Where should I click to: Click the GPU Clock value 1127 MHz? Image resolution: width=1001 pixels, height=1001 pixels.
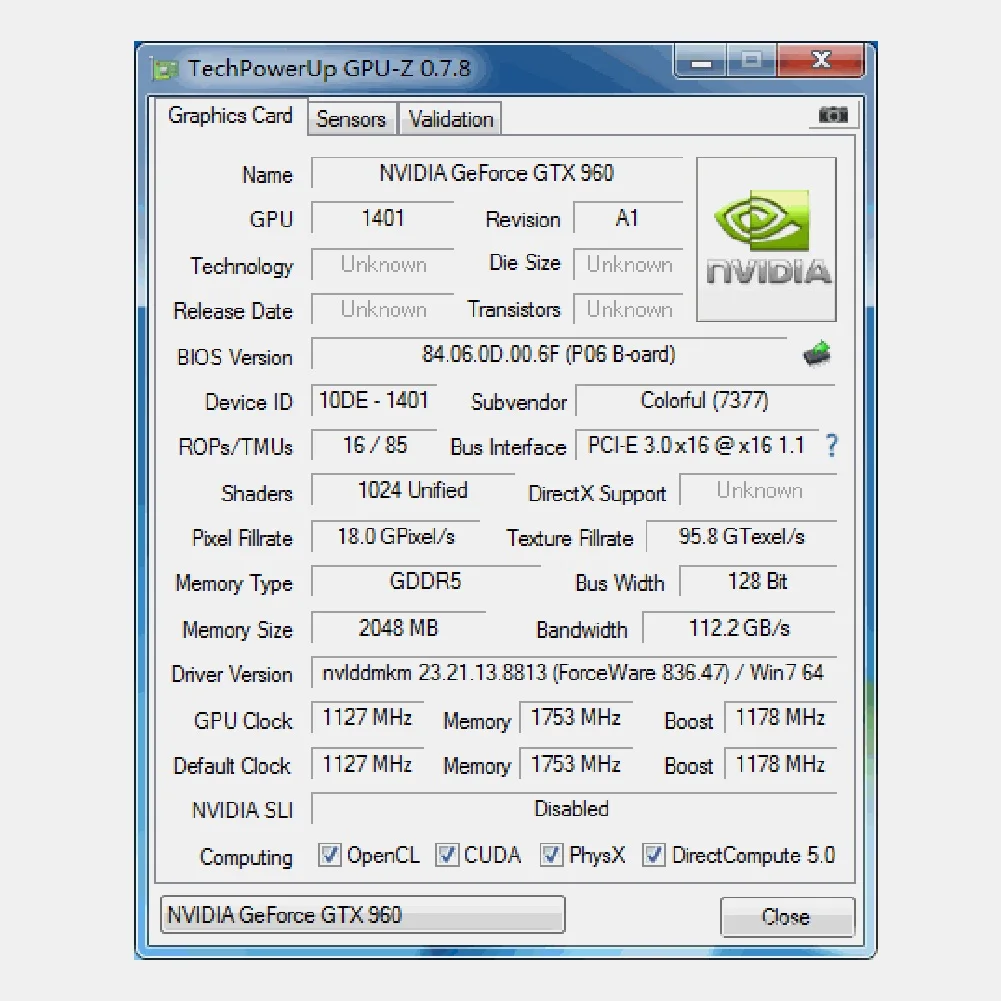tap(368, 718)
